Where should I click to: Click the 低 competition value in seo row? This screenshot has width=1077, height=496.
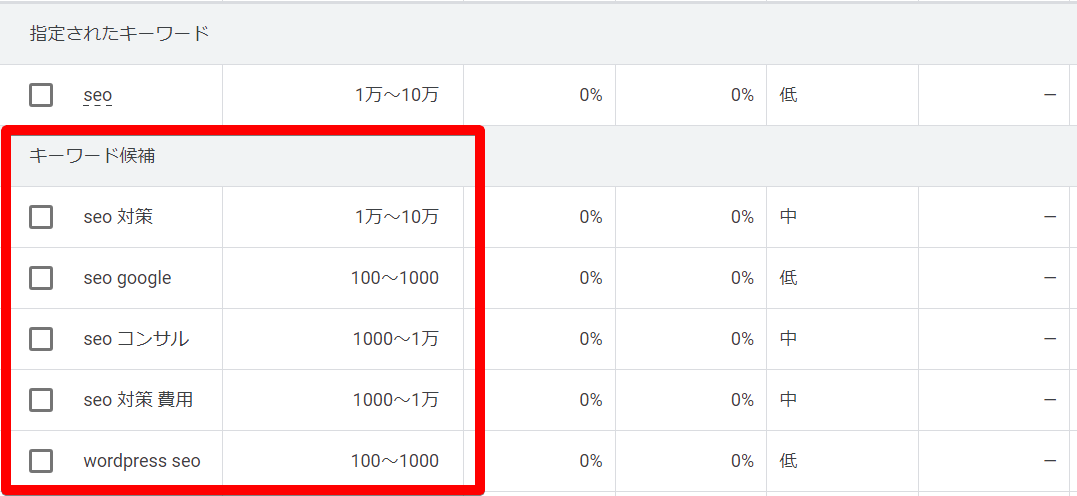[x=788, y=96]
